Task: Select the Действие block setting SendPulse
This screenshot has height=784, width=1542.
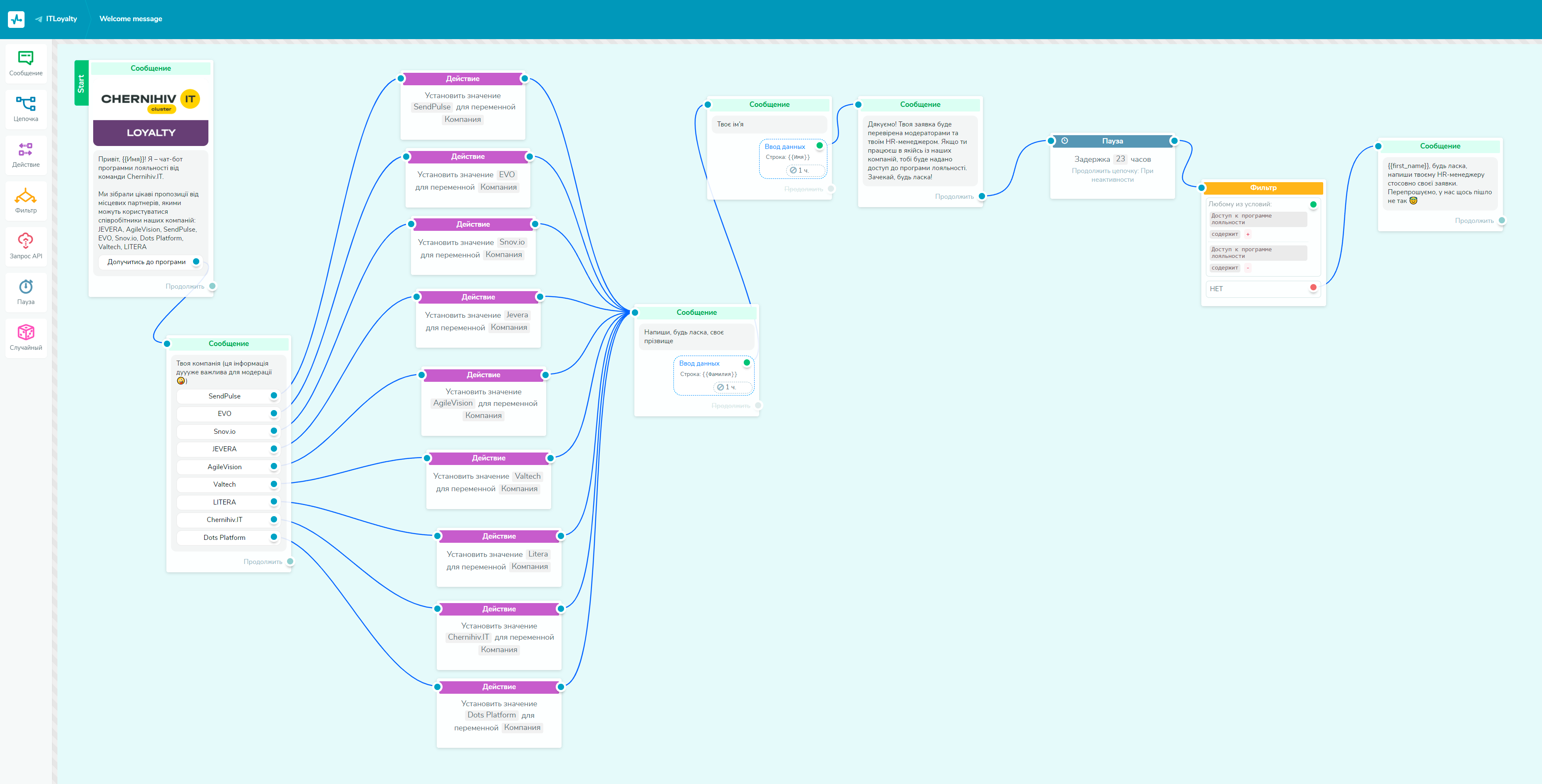Action: point(463,106)
